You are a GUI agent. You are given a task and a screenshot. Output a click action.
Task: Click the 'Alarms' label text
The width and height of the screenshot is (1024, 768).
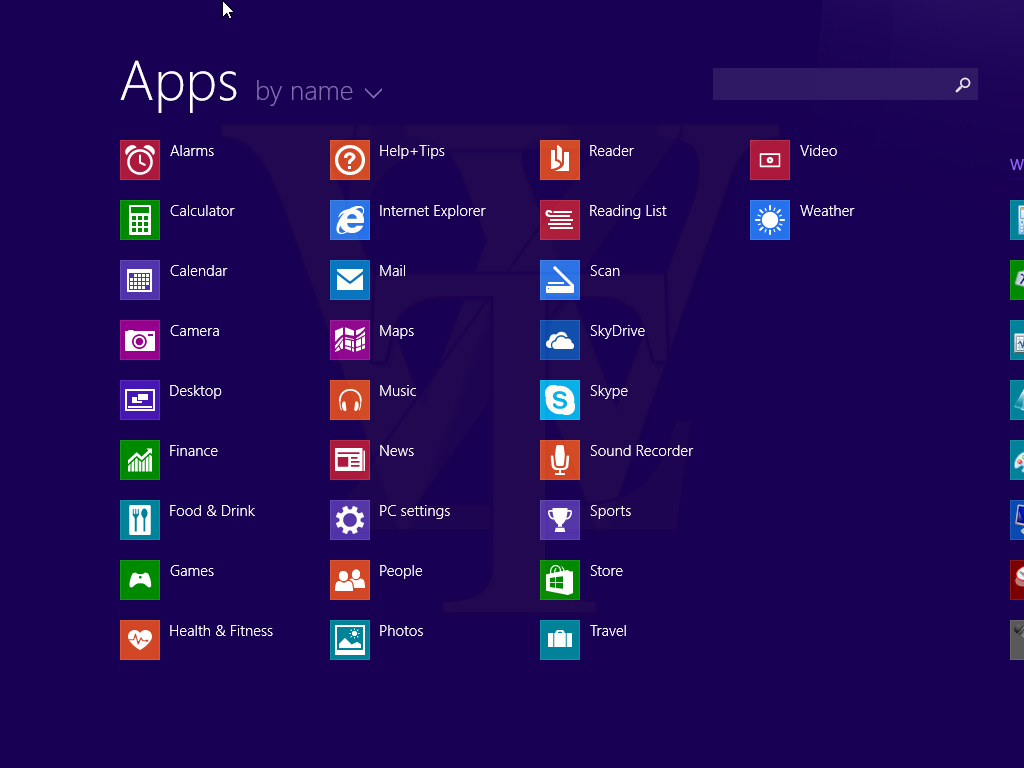click(192, 151)
